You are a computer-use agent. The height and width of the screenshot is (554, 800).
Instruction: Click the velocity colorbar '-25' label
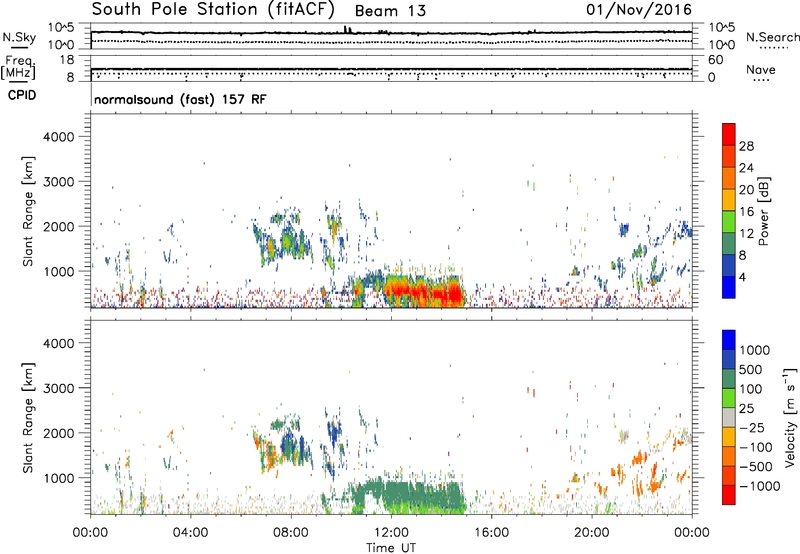[x=752, y=428]
